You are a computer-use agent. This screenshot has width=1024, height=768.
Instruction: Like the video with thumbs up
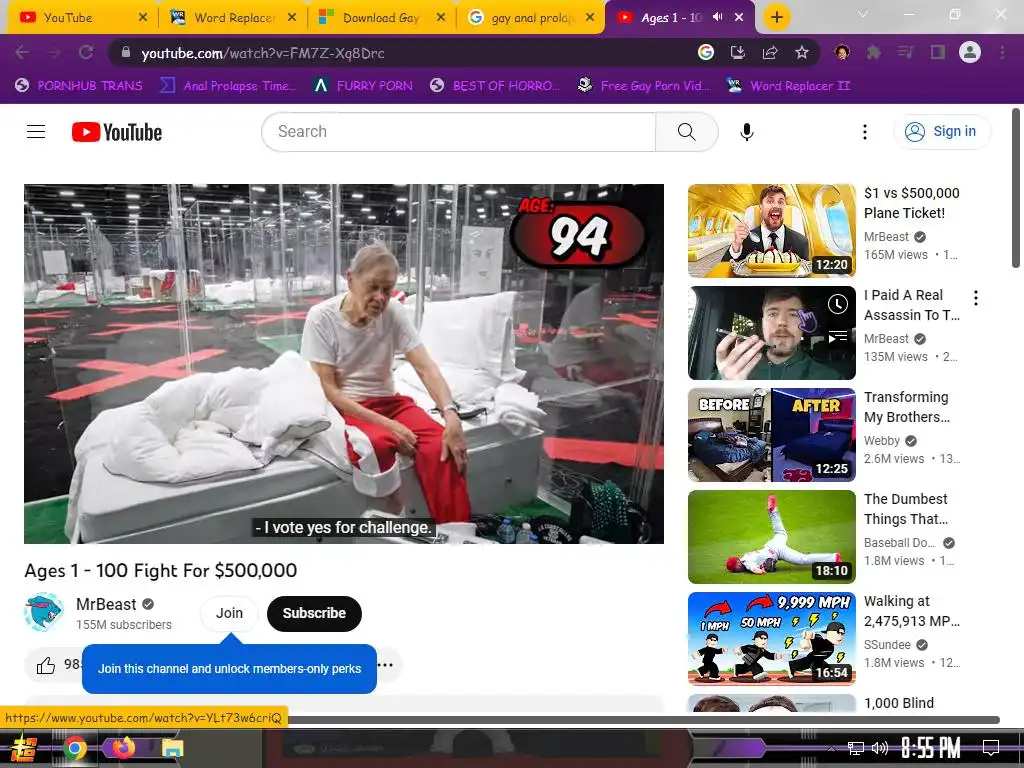[46, 665]
